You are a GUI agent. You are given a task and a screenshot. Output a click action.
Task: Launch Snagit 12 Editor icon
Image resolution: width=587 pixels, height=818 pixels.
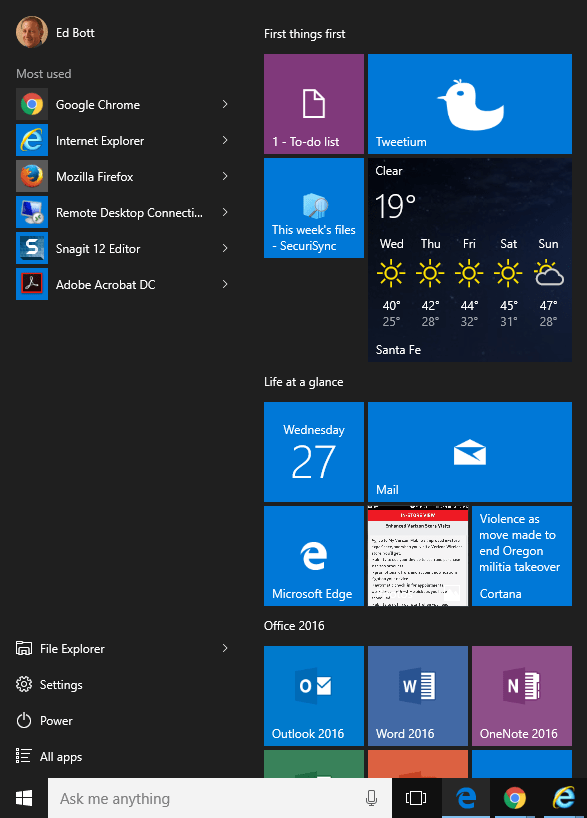32,248
